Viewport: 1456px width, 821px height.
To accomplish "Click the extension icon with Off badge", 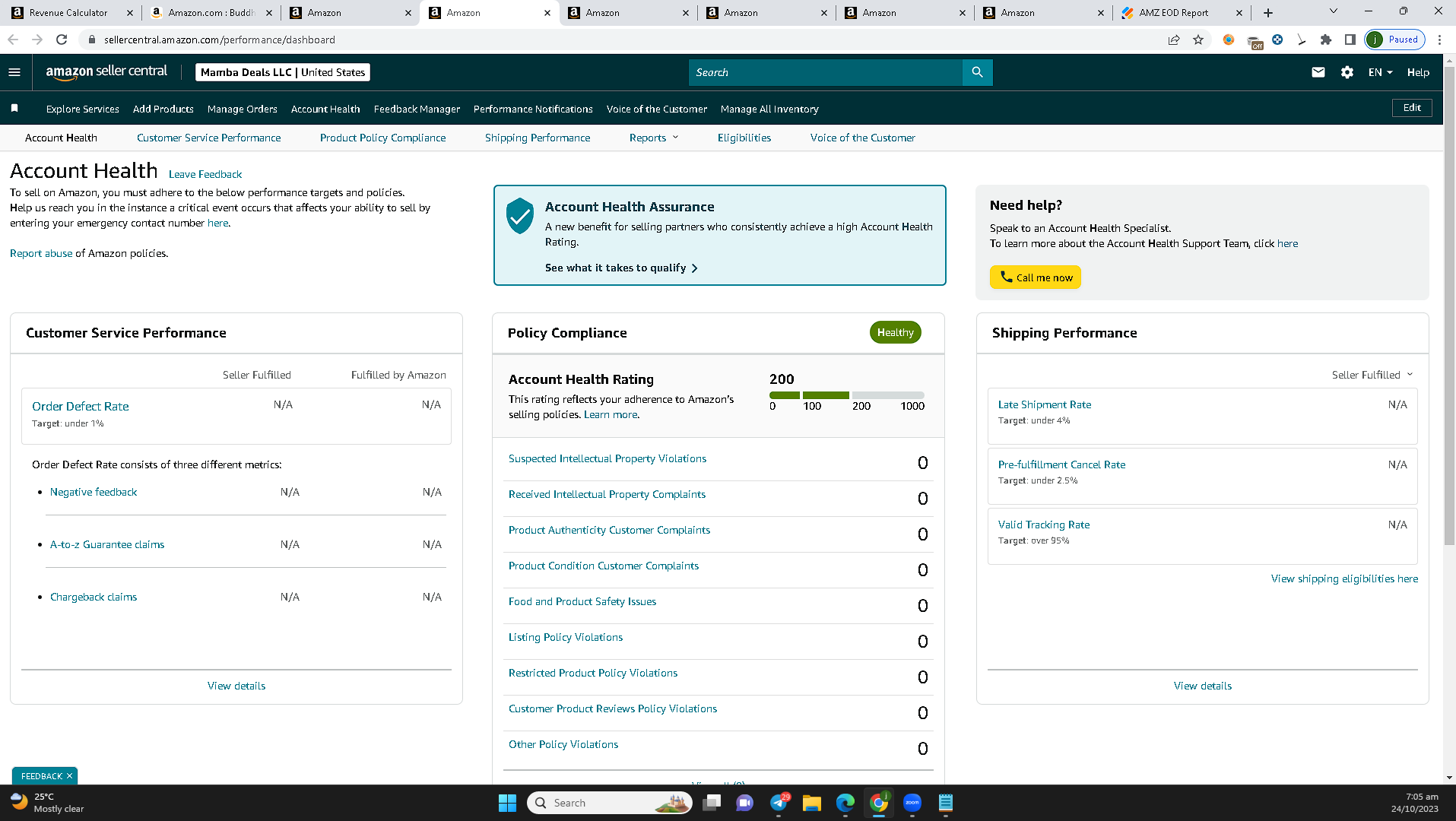I will (1255, 42).
